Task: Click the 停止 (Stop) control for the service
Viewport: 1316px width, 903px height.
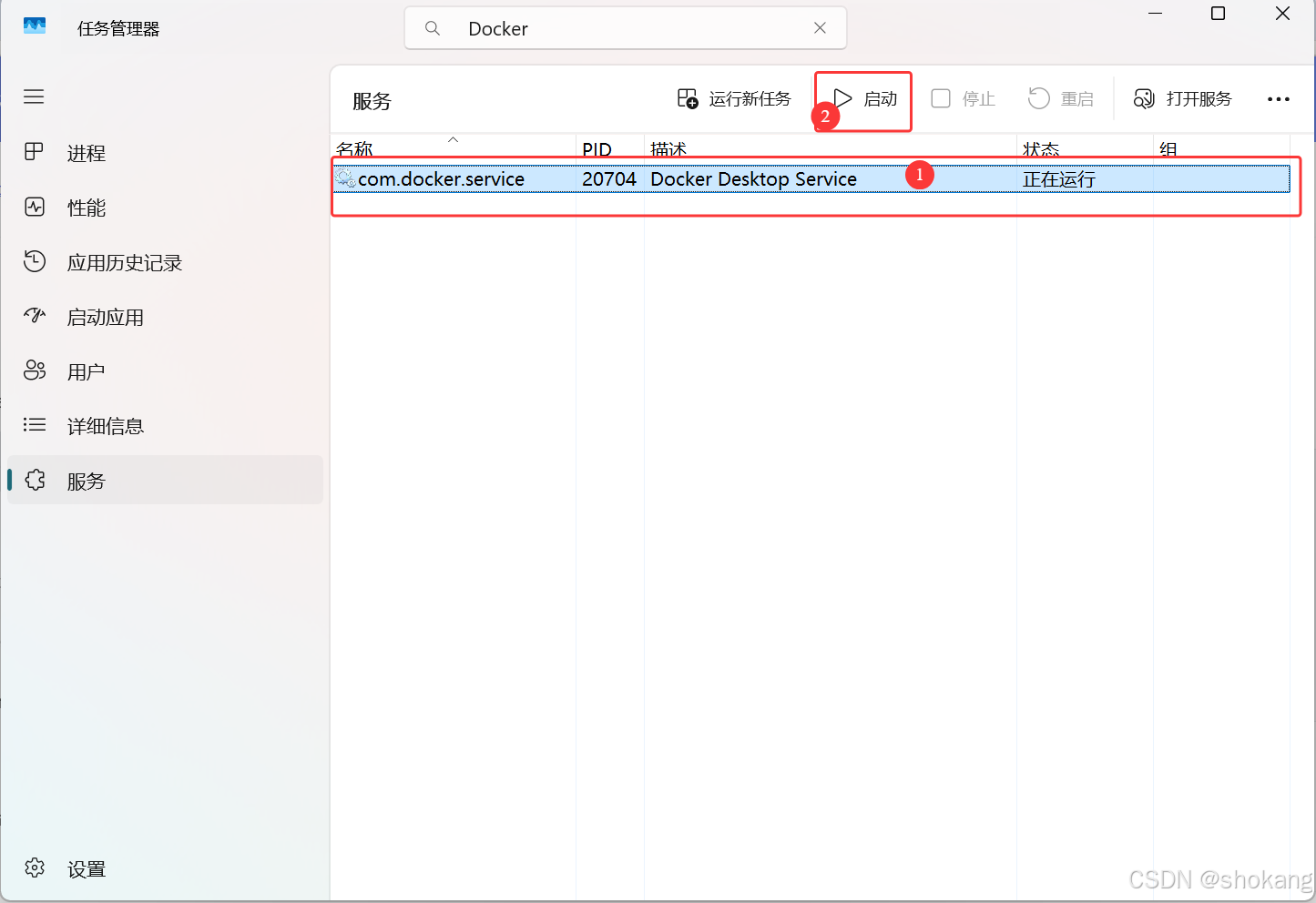Action: (963, 98)
